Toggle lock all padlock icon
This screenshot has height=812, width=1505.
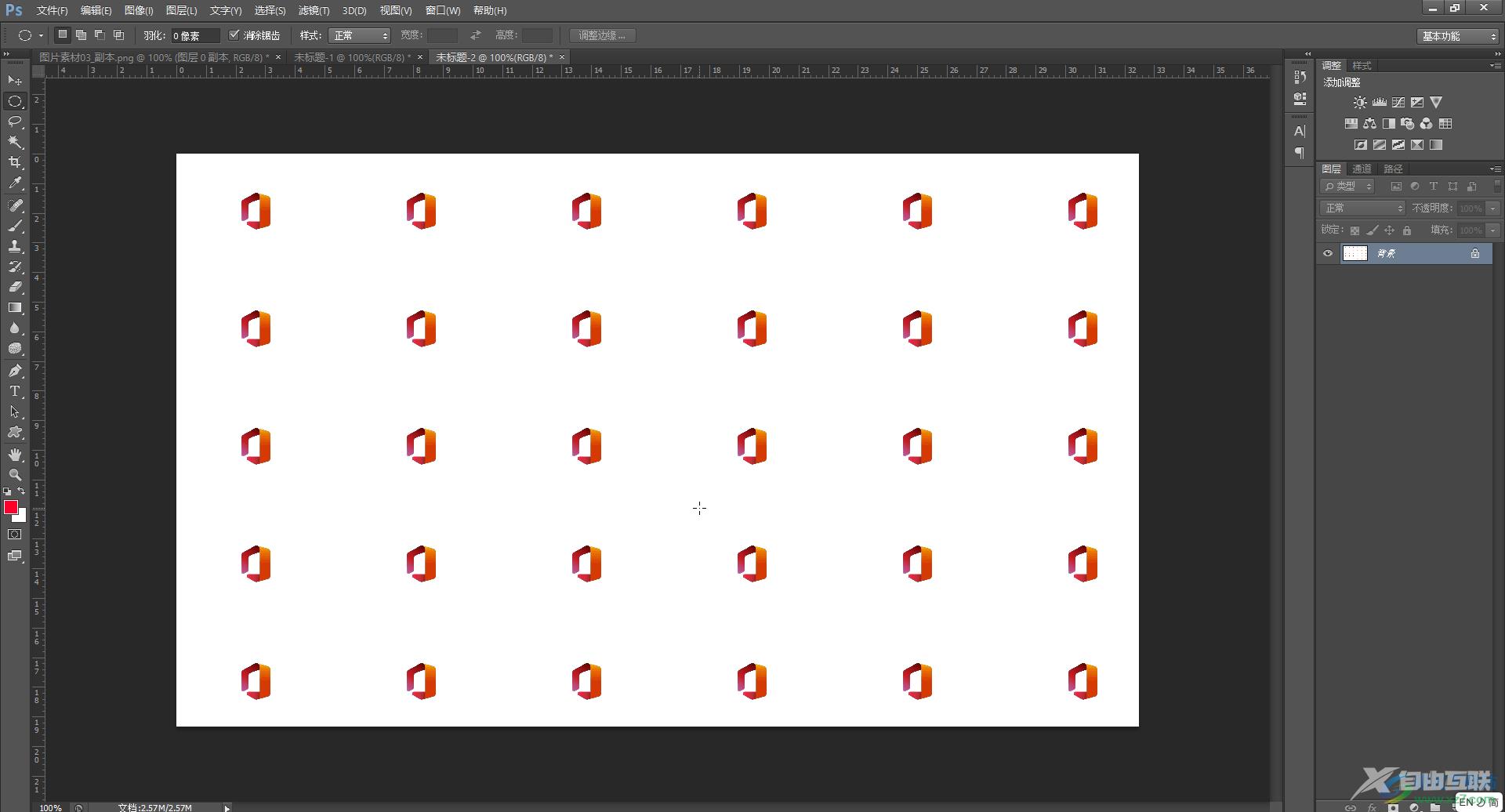pyautogui.click(x=1407, y=230)
